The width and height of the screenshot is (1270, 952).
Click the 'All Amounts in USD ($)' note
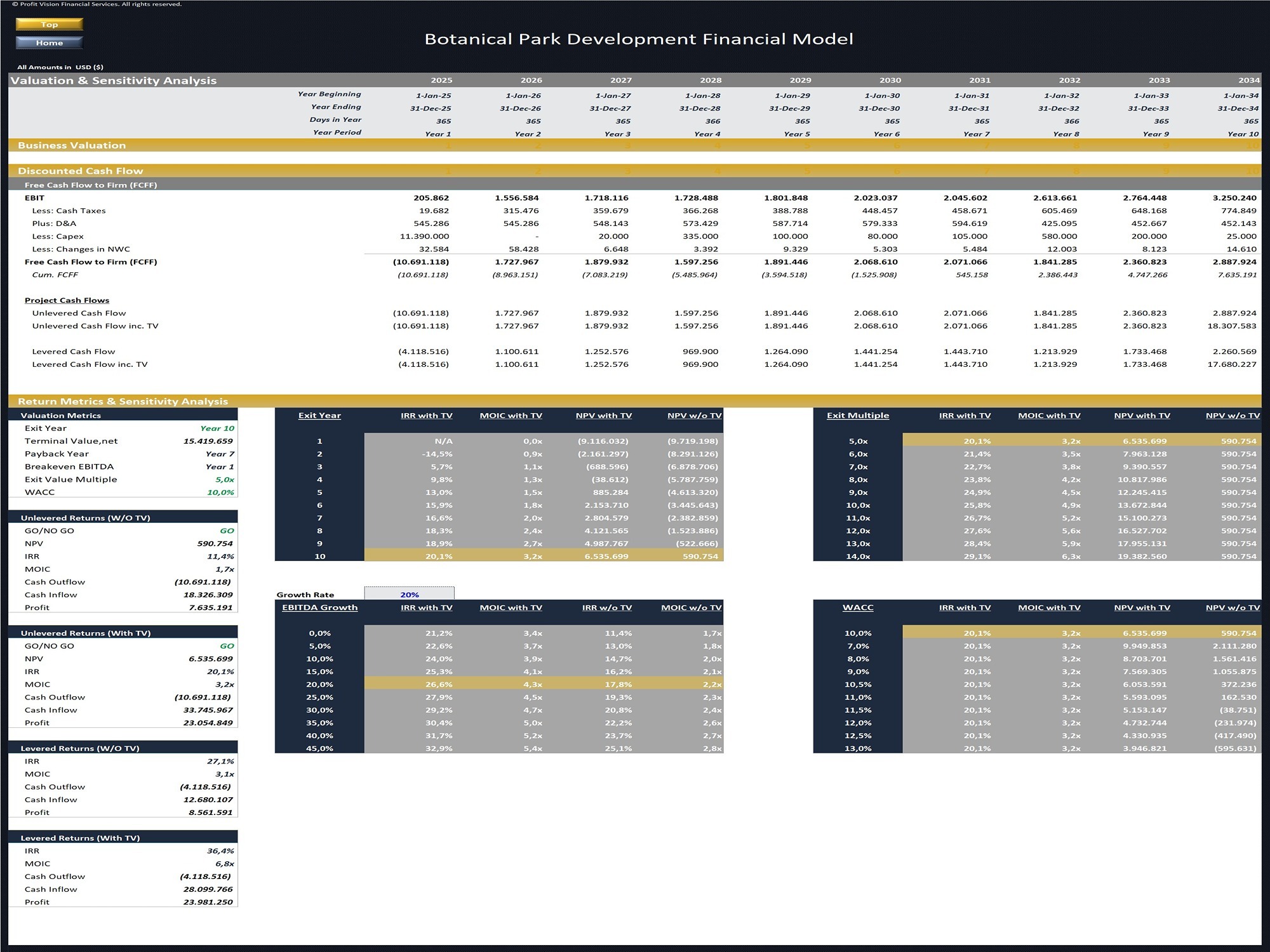click(x=60, y=67)
